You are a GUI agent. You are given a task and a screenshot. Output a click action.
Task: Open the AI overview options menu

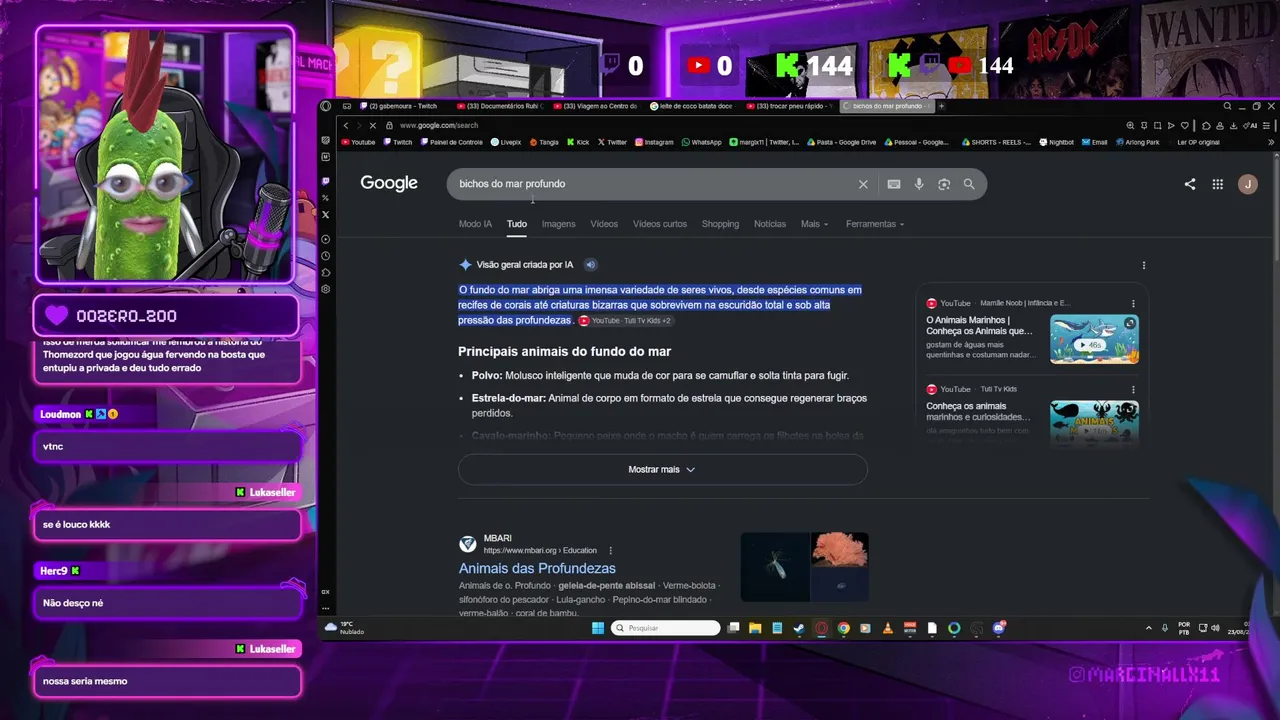[1144, 265]
